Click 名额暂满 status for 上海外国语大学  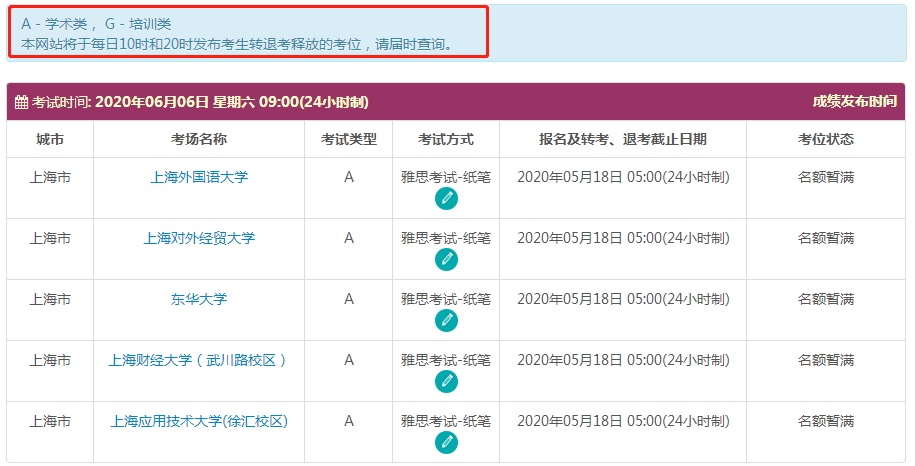click(826, 177)
